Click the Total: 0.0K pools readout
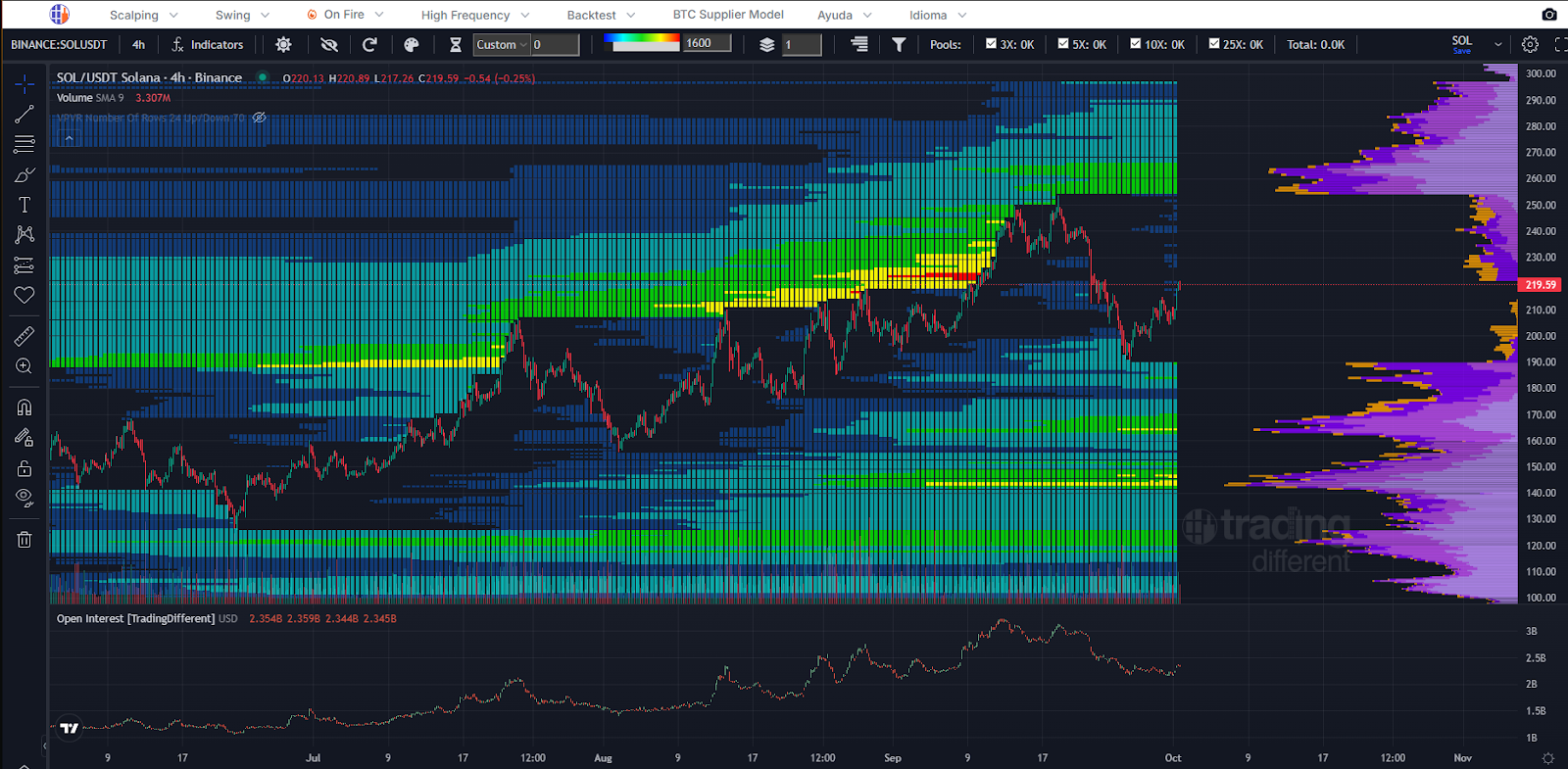 (1315, 45)
